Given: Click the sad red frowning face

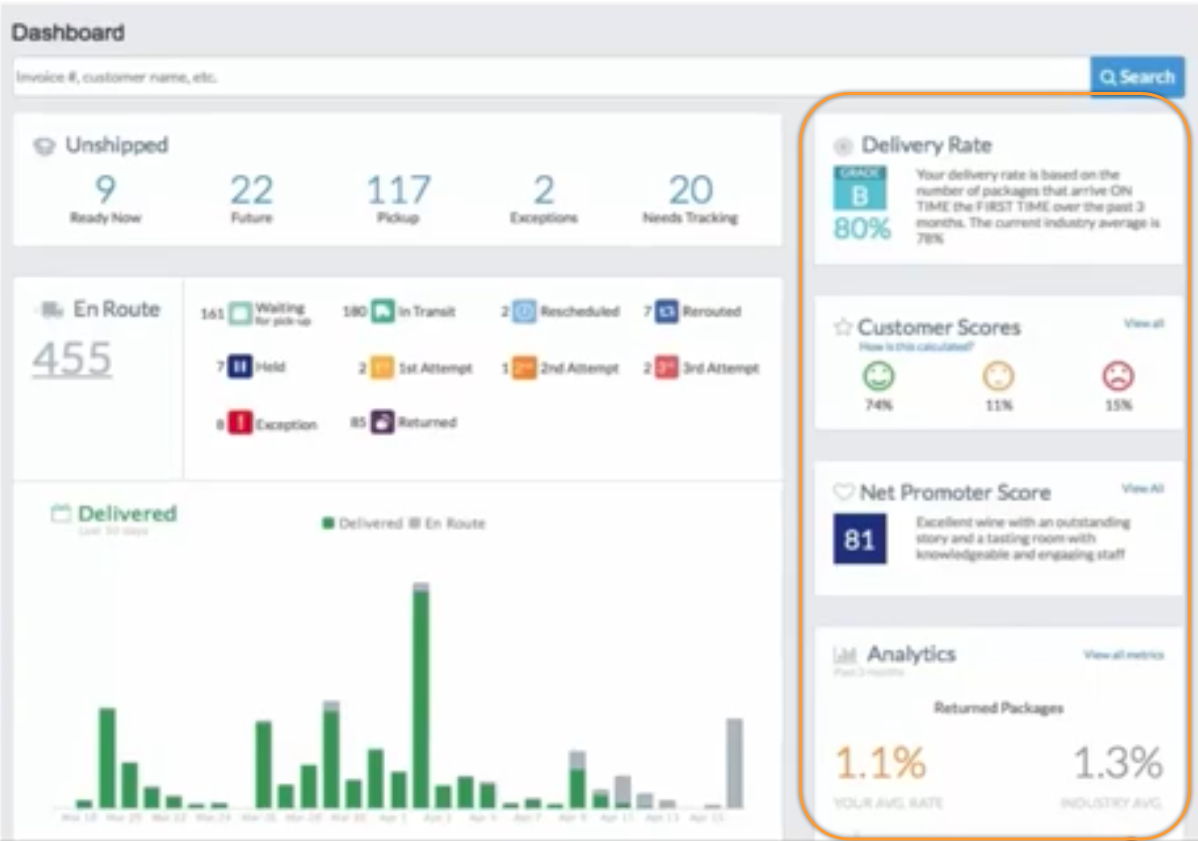Looking at the screenshot, I should pyautogui.click(x=1118, y=376).
